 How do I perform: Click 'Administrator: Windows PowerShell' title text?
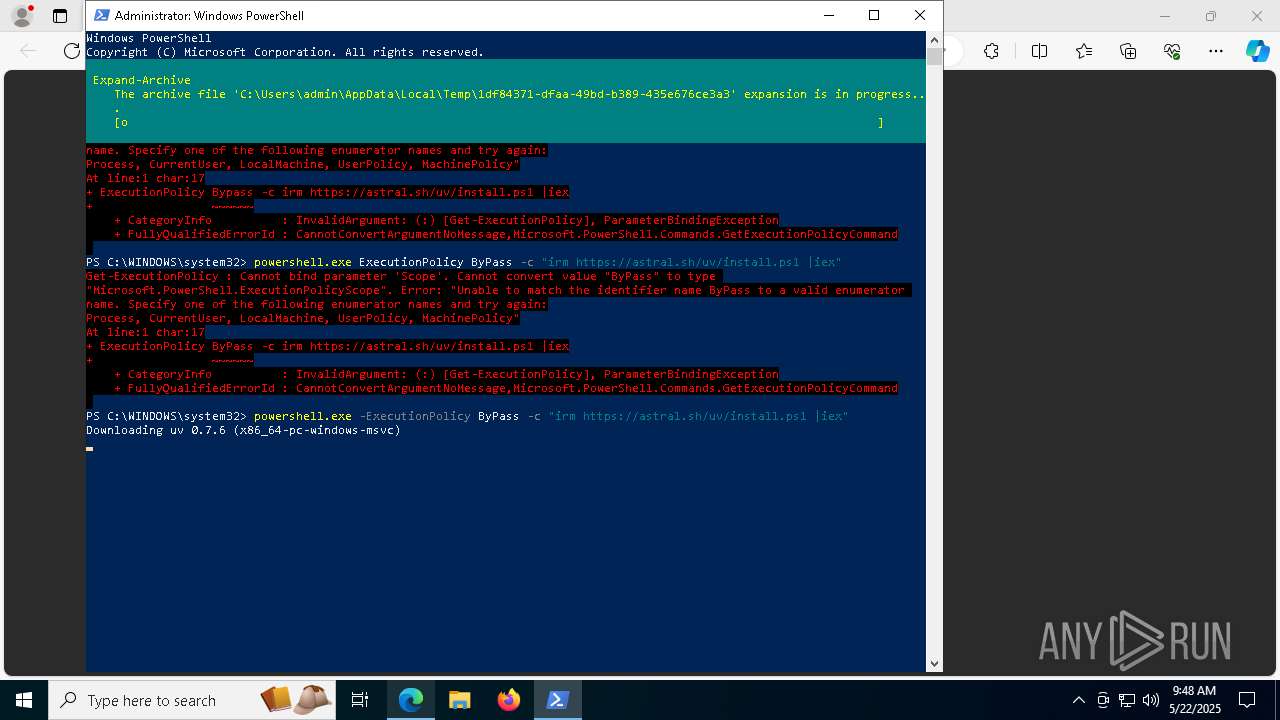coord(209,16)
